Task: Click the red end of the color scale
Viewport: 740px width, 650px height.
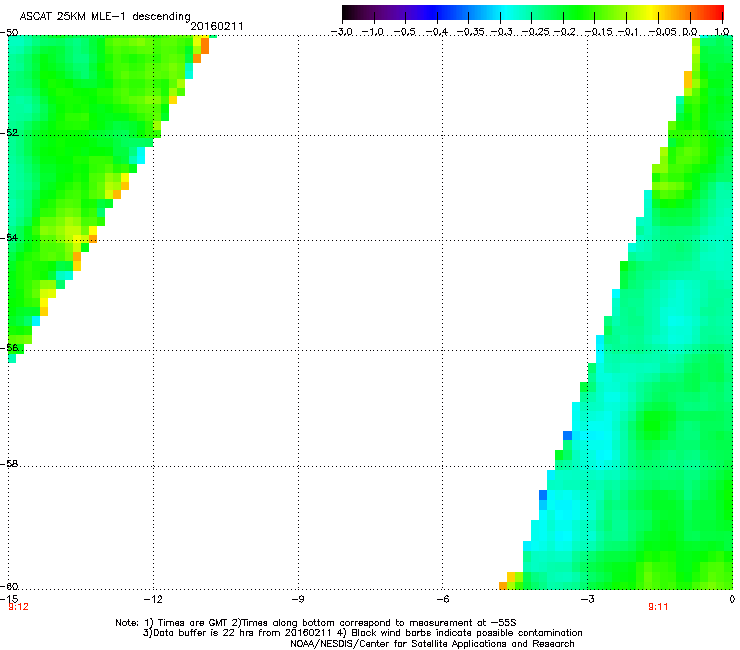Action: [715, 12]
